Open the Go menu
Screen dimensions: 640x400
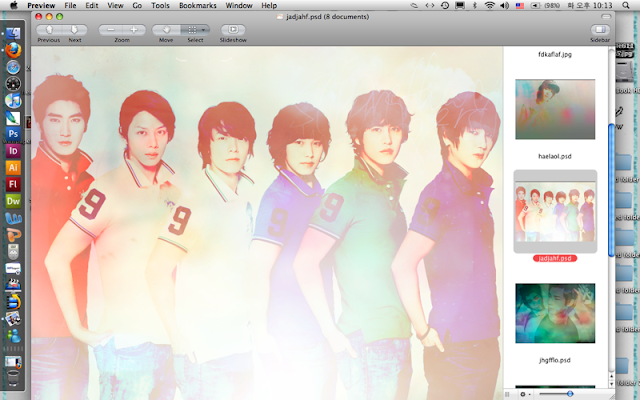pos(137,5)
